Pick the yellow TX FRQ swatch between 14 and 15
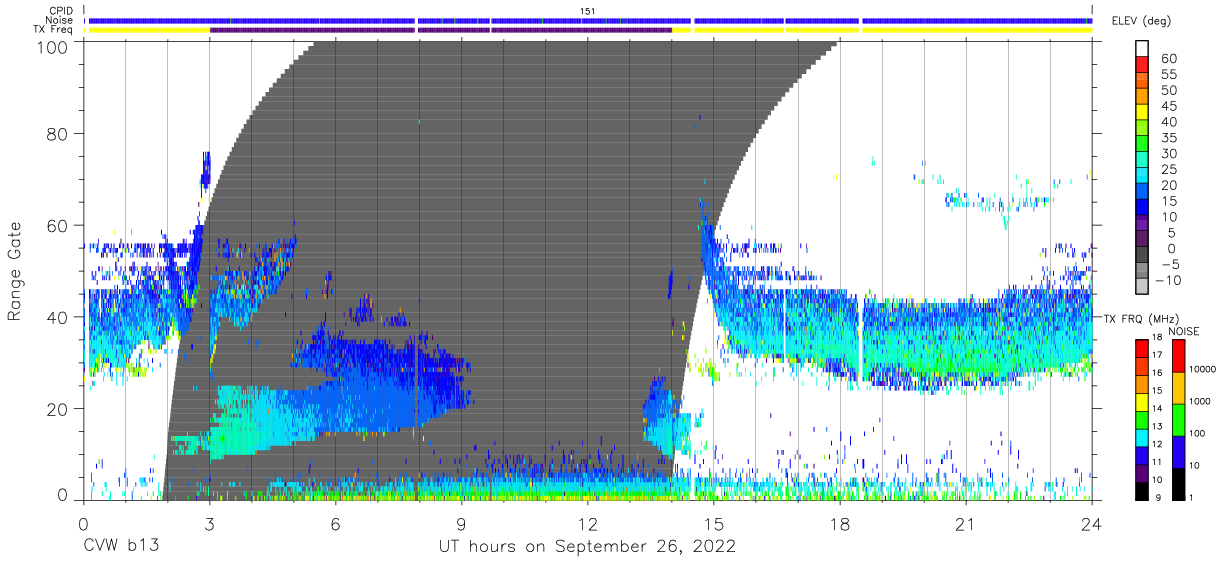Image resolution: width=1228 pixels, height=567 pixels. click(x=1141, y=400)
